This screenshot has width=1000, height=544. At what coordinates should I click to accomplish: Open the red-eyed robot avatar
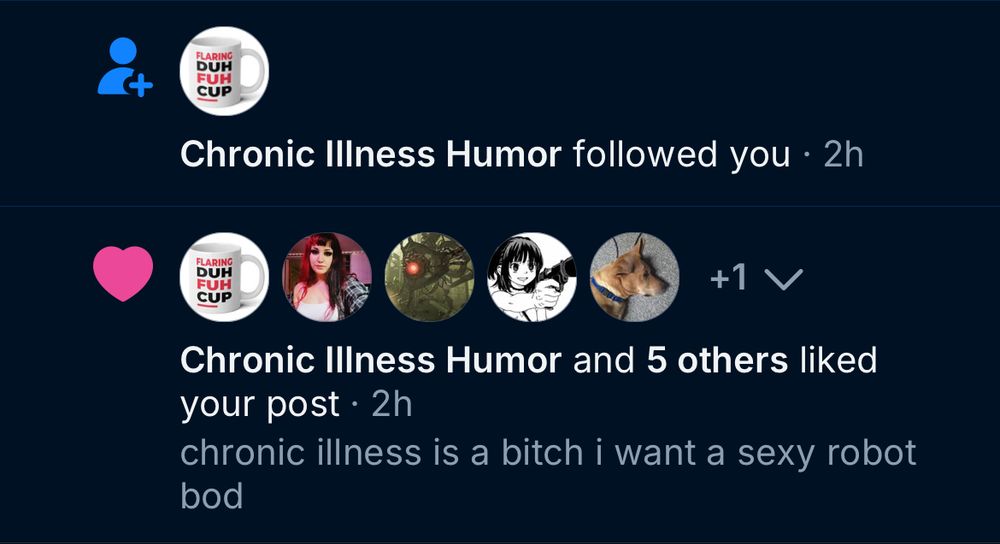pyautogui.click(x=430, y=277)
